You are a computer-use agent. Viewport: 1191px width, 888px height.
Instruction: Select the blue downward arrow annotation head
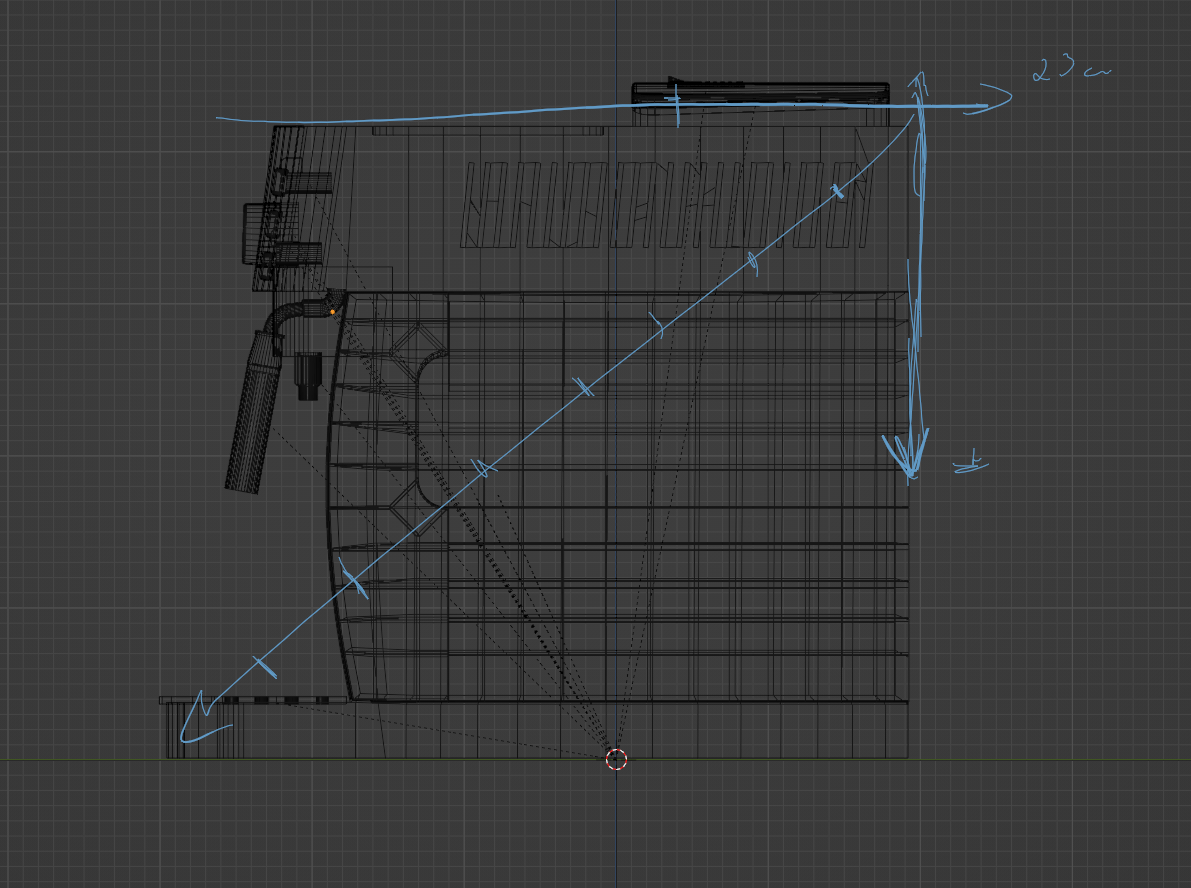pos(908,454)
